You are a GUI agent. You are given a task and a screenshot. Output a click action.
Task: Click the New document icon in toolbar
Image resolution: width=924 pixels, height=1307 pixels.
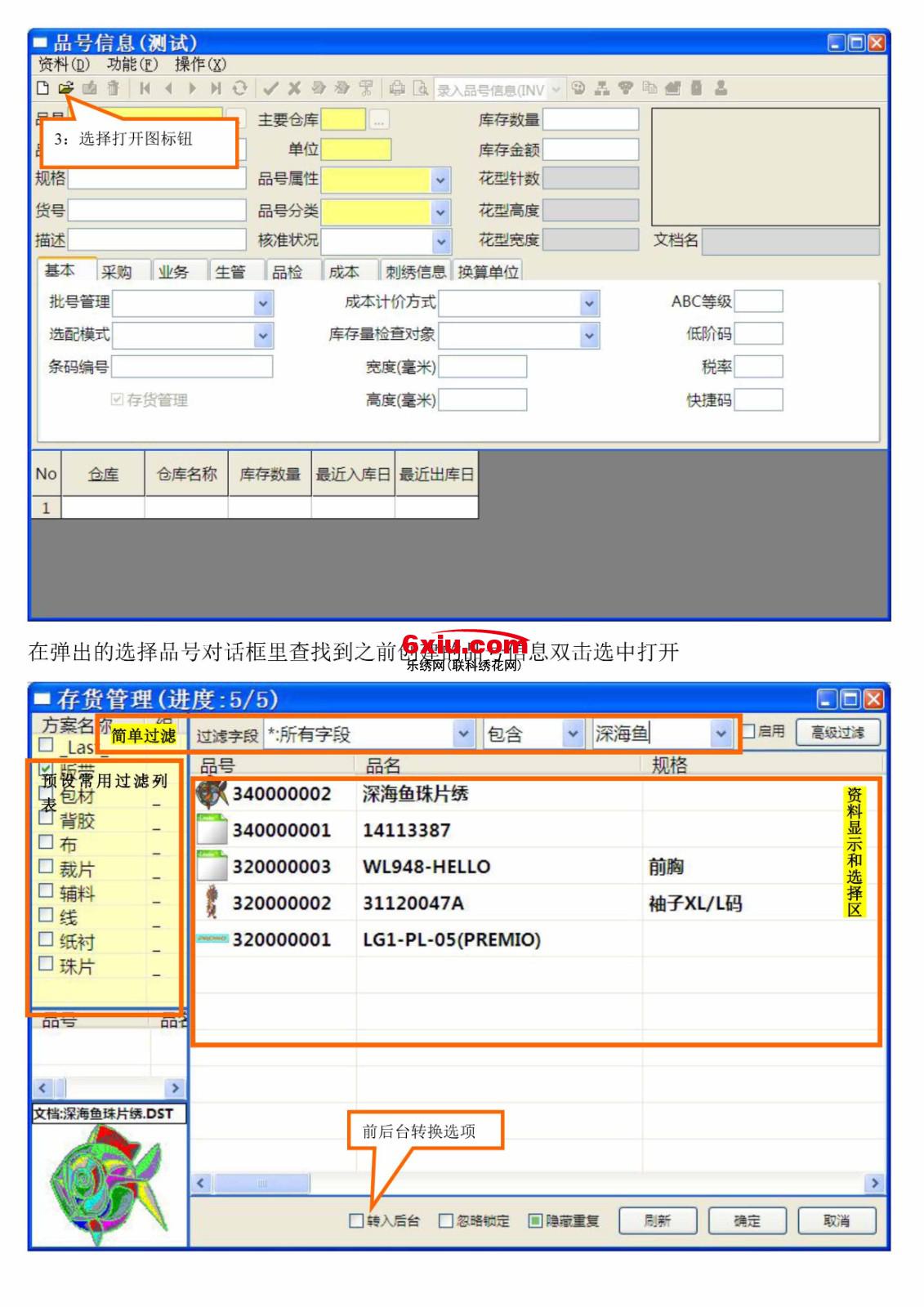click(42, 88)
